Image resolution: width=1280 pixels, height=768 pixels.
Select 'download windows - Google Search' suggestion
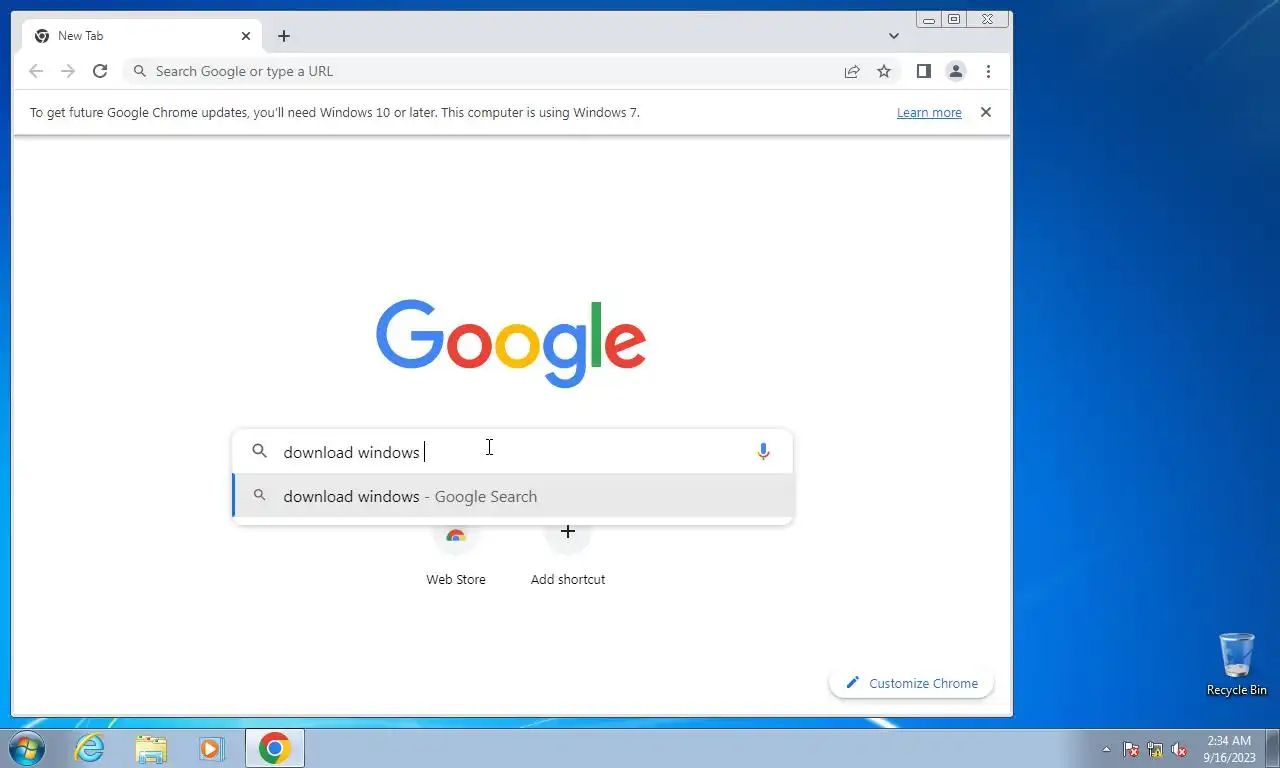point(513,496)
